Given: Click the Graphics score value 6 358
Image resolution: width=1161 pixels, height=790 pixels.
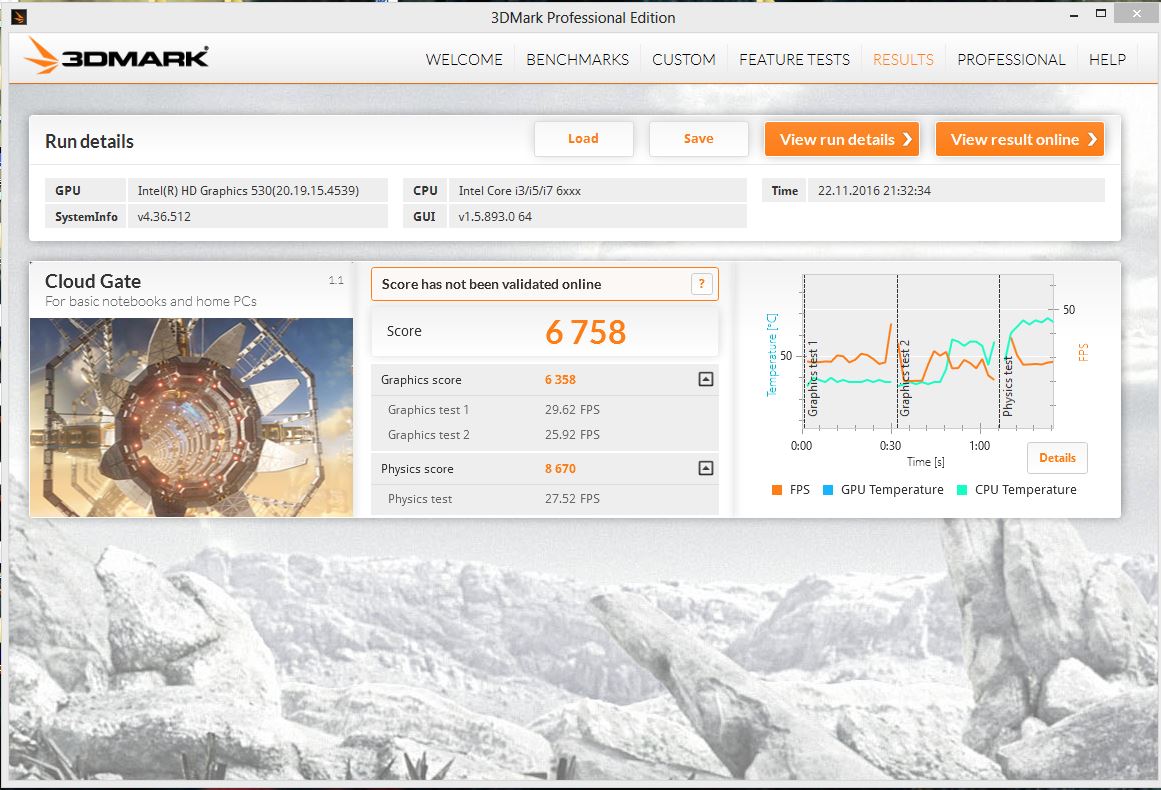Looking at the screenshot, I should point(560,379).
